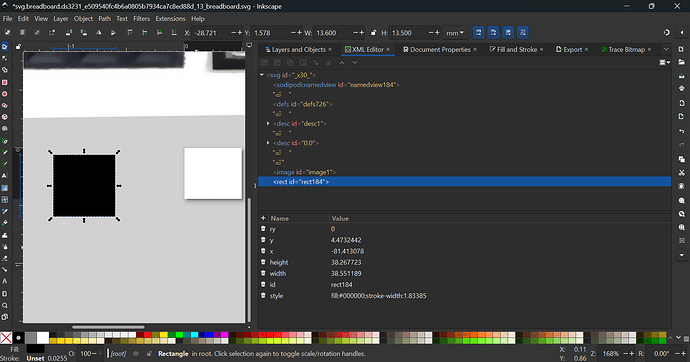Select the image1 node in XML tree

tap(304, 172)
